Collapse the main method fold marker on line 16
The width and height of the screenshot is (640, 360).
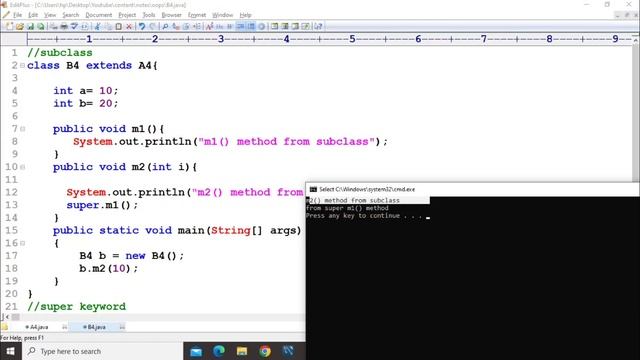[22, 243]
